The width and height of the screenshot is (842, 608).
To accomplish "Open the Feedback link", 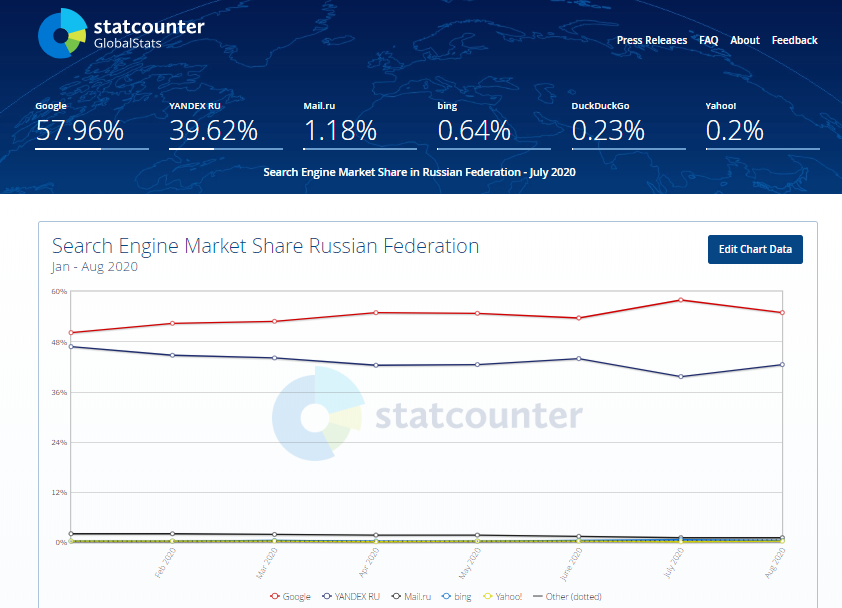I will pyautogui.click(x=794, y=40).
